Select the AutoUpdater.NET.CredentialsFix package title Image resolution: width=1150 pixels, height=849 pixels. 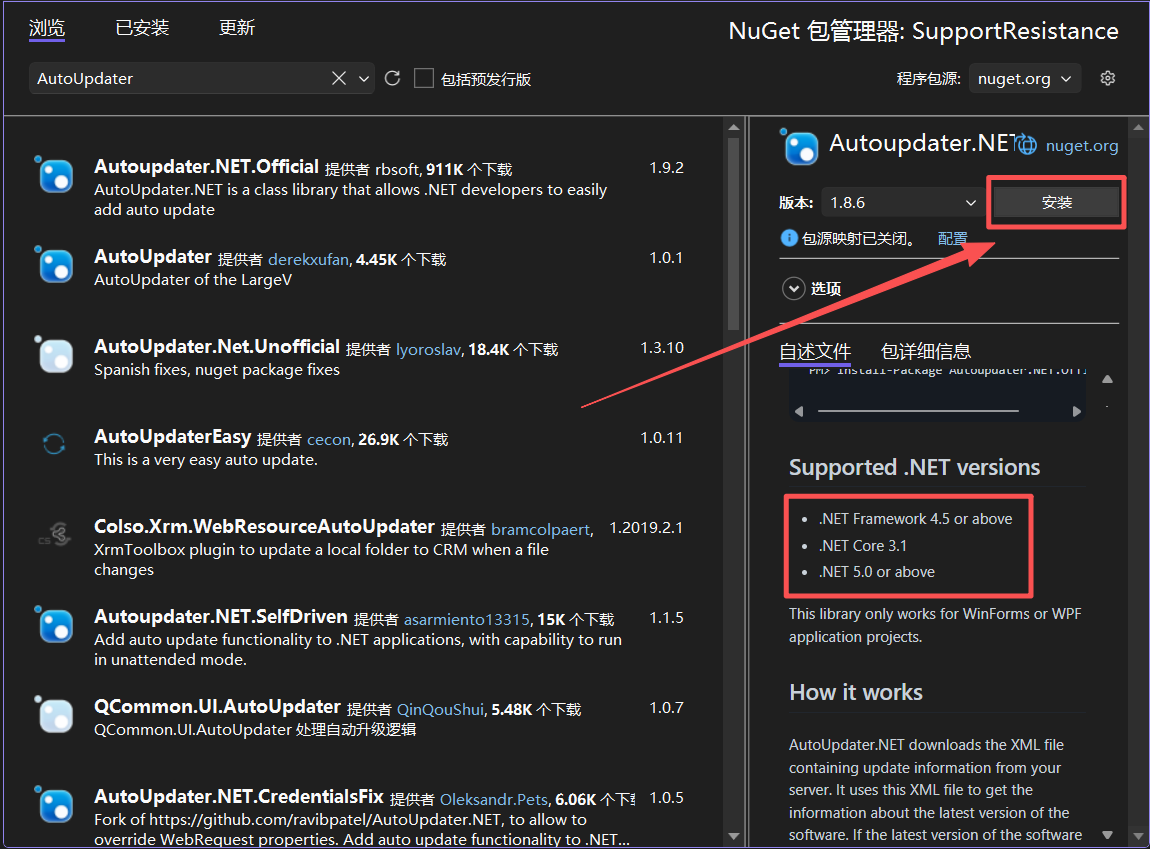tap(238, 796)
